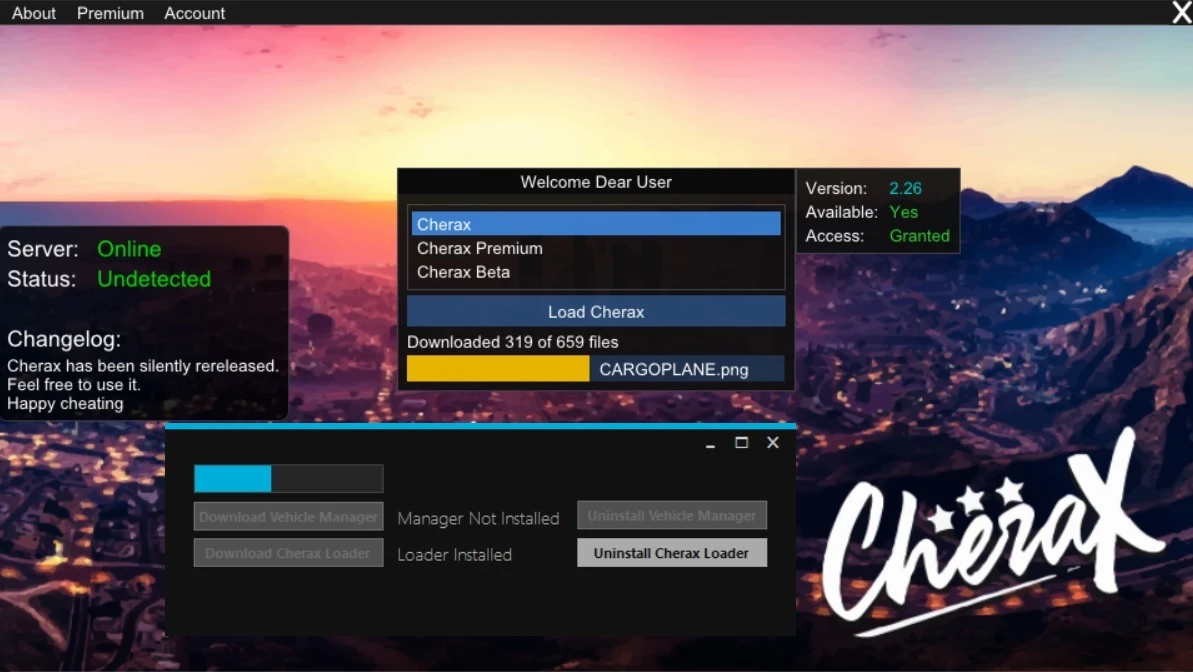Select Cherax from the product list
The height and width of the screenshot is (672, 1193).
[x=596, y=224]
